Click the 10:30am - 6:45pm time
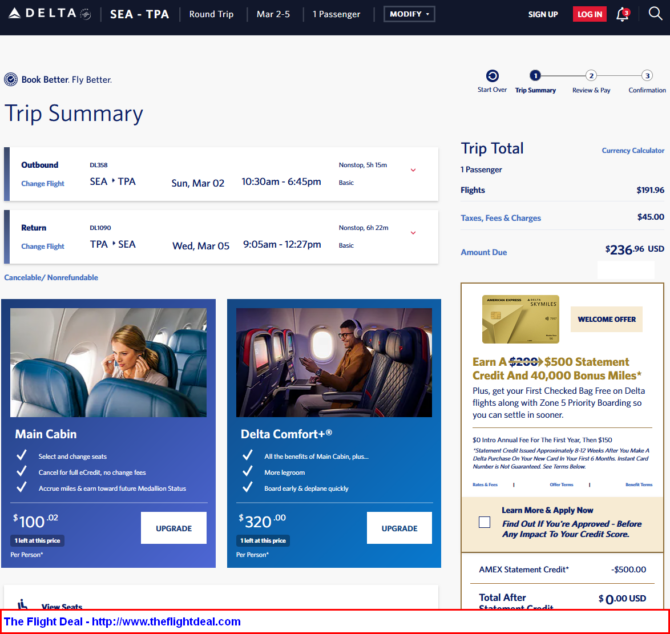The image size is (670, 634). 281,182
